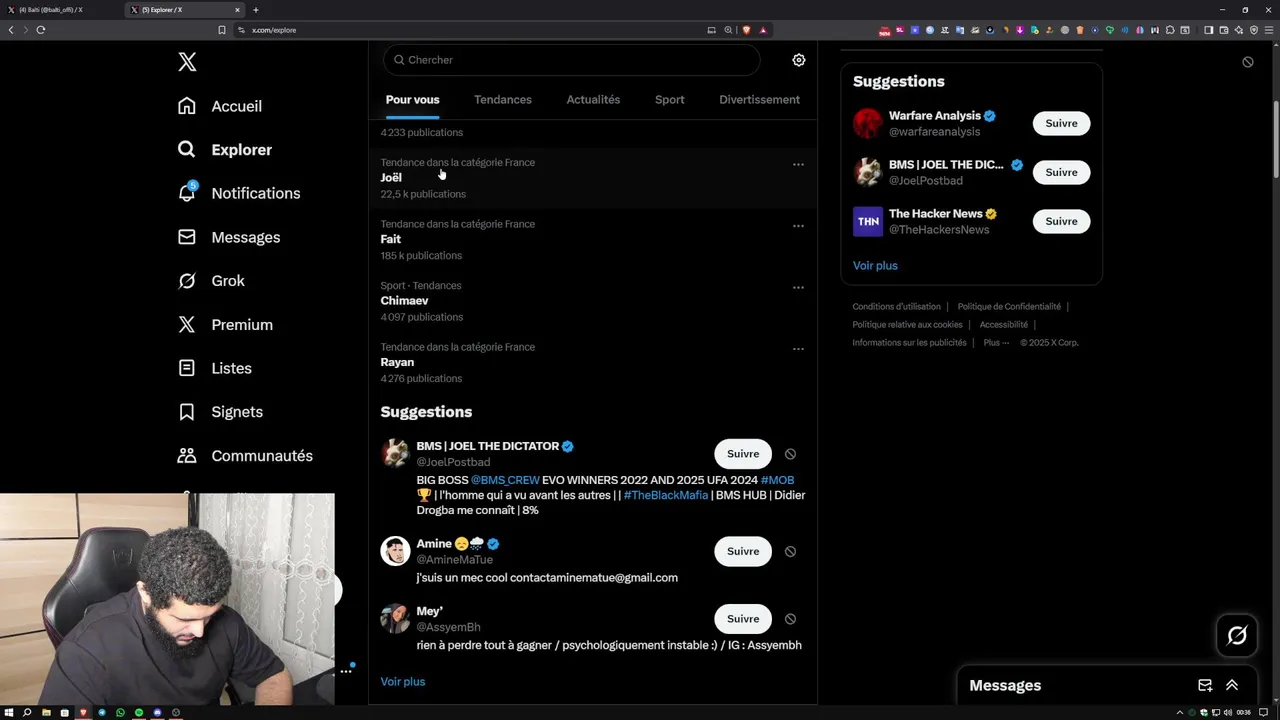Open Amine's profile avatar
The width and height of the screenshot is (1280, 720).
click(x=395, y=551)
